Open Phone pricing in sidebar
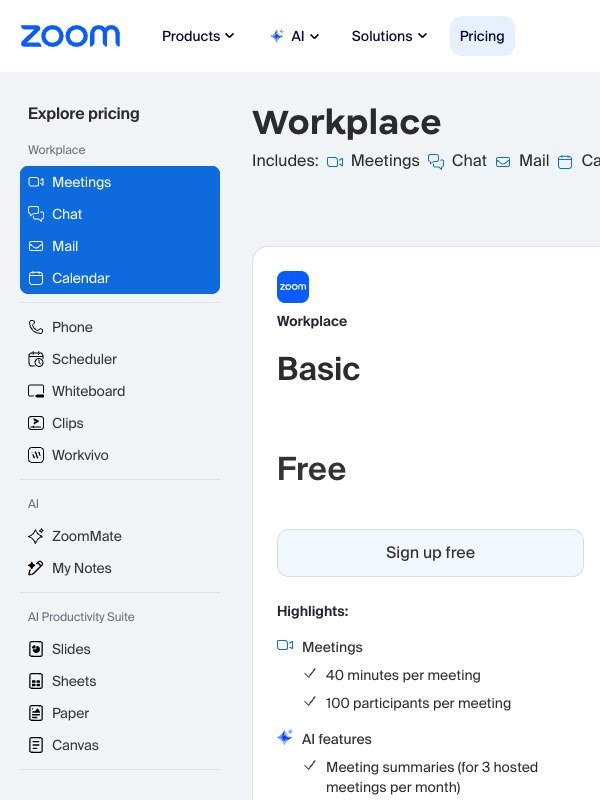600x800 pixels. point(72,327)
